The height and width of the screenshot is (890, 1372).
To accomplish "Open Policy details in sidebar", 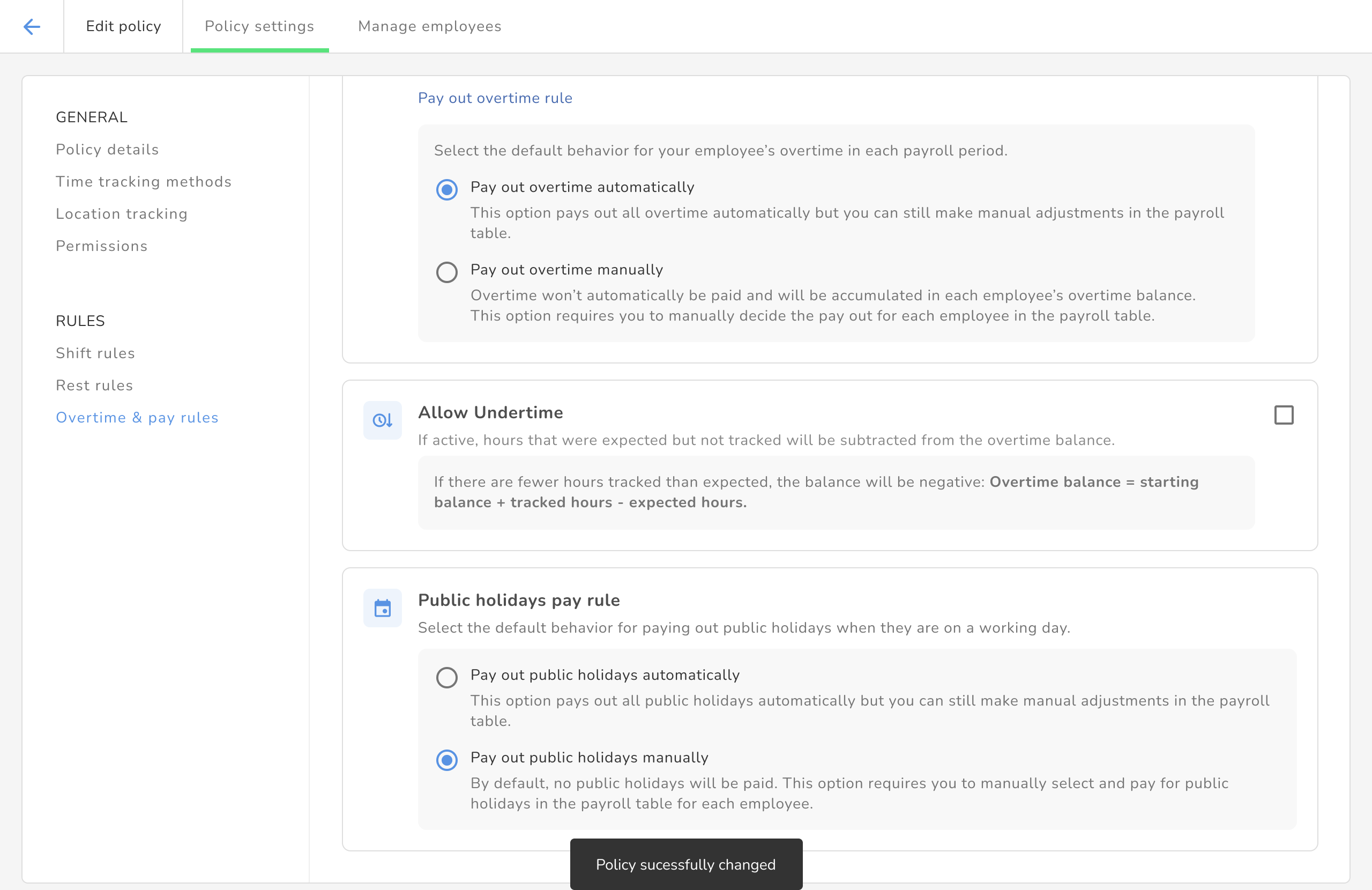I will point(107,150).
